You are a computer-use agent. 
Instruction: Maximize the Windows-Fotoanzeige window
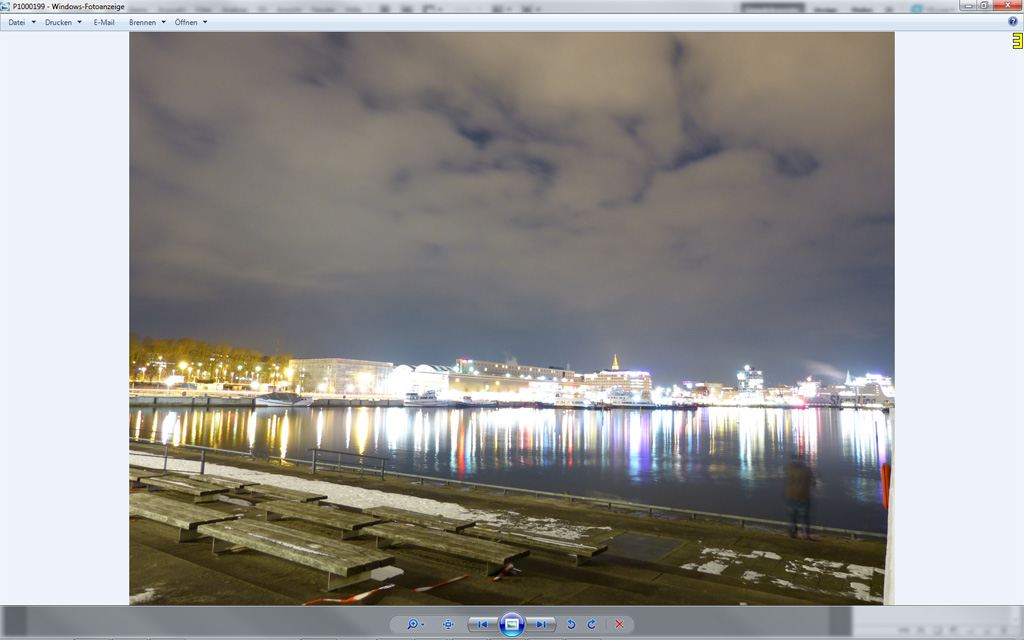[x=983, y=6]
